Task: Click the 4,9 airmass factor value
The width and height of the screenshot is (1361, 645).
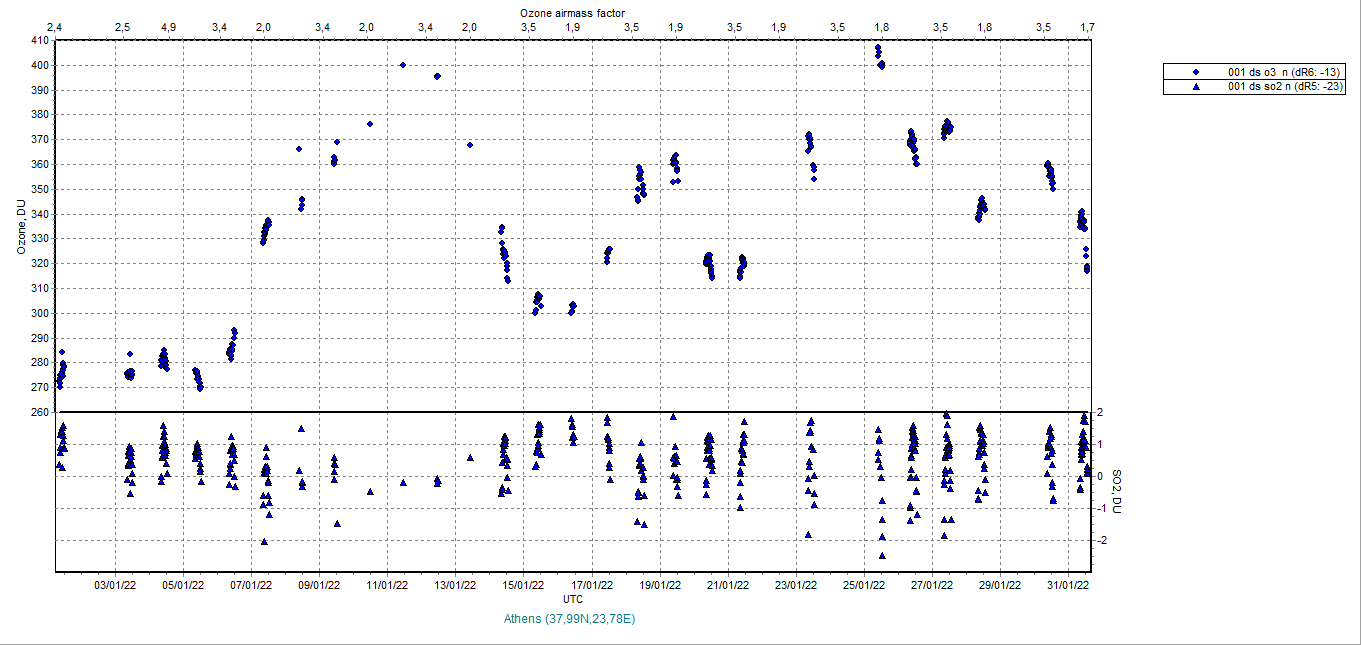Action: click(168, 26)
